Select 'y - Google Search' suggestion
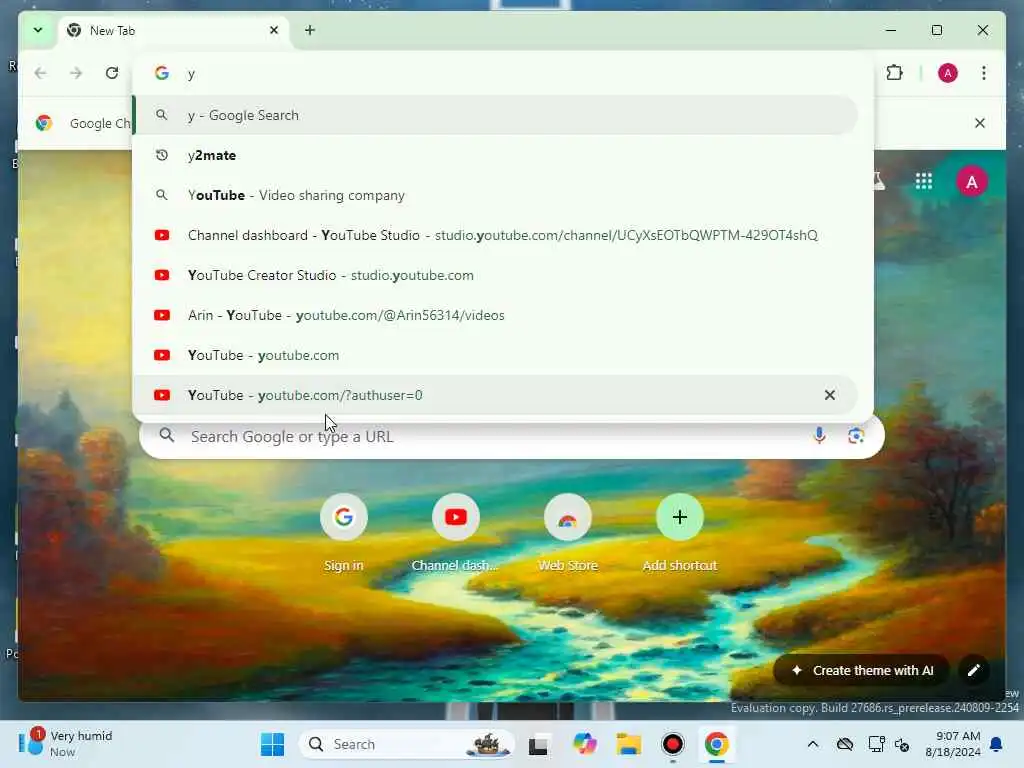The image size is (1024, 768). [x=495, y=115]
